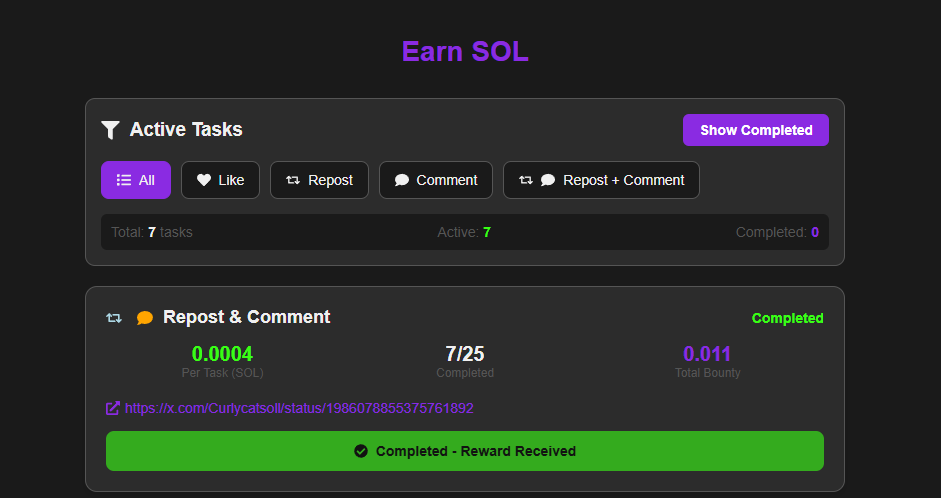This screenshot has width=941, height=498.
Task: Click the retweet icon in Repost & Comment card
Action: [114, 317]
